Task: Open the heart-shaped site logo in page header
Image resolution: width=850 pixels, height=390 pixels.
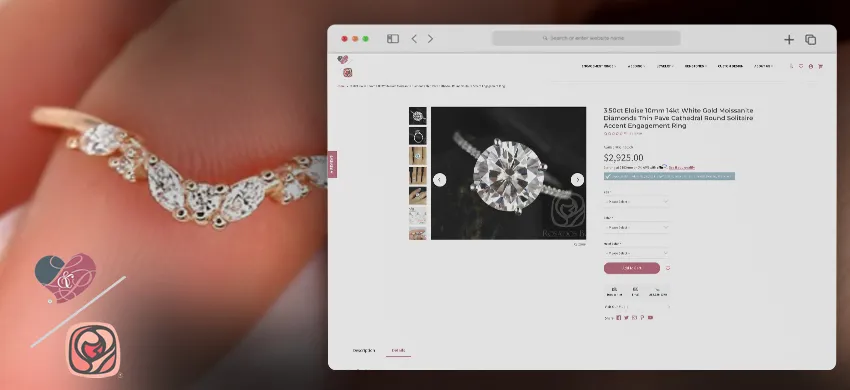Action: click(343, 60)
